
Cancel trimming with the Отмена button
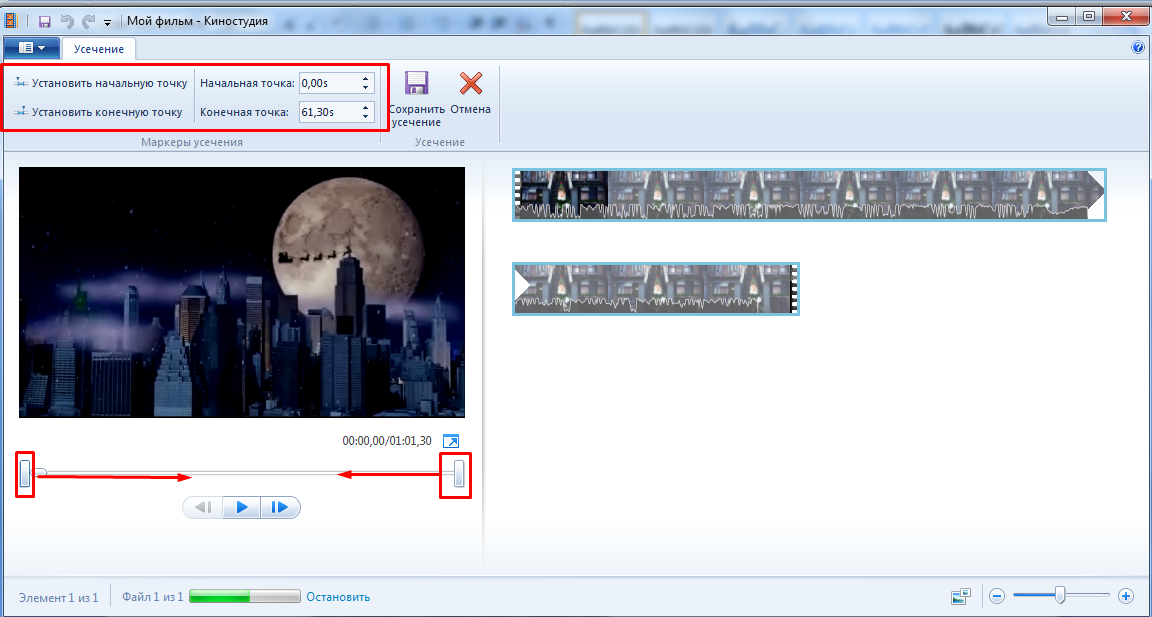pyautogui.click(x=470, y=94)
